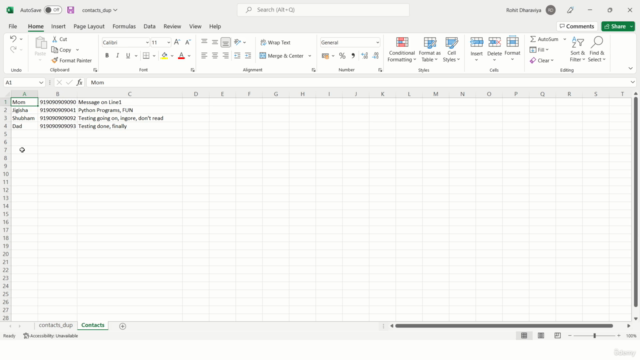Open the Merge & Center dropdown arrow

(x=310, y=56)
